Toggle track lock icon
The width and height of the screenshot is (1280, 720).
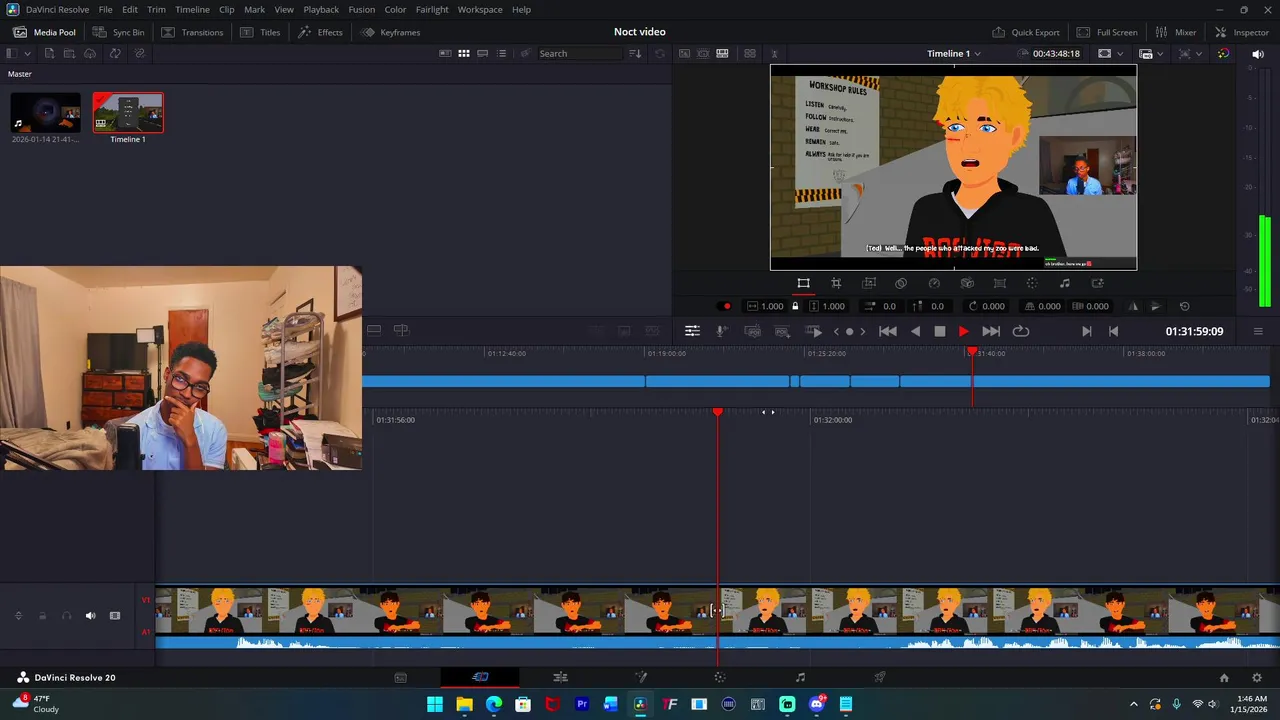point(42,616)
